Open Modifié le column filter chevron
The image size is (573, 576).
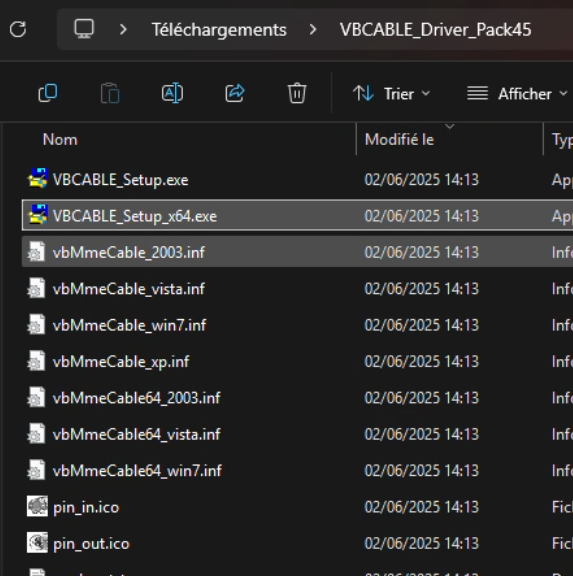[450, 127]
